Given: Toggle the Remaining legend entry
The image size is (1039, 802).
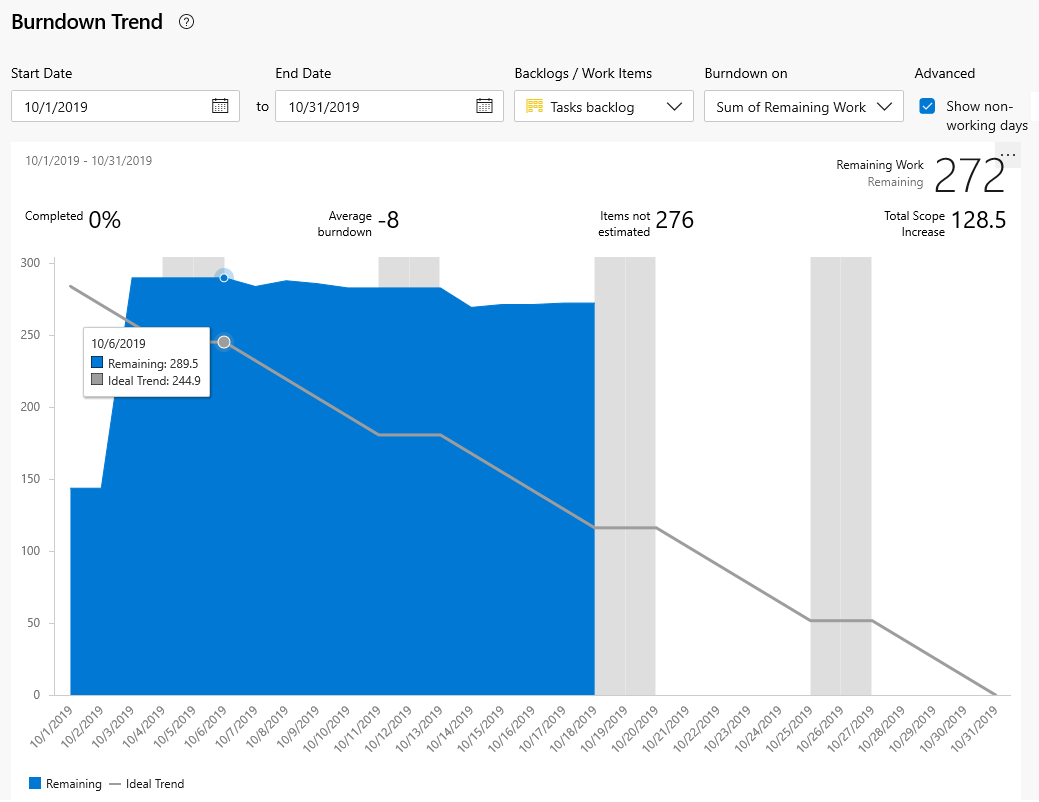Looking at the screenshot, I should (66, 784).
